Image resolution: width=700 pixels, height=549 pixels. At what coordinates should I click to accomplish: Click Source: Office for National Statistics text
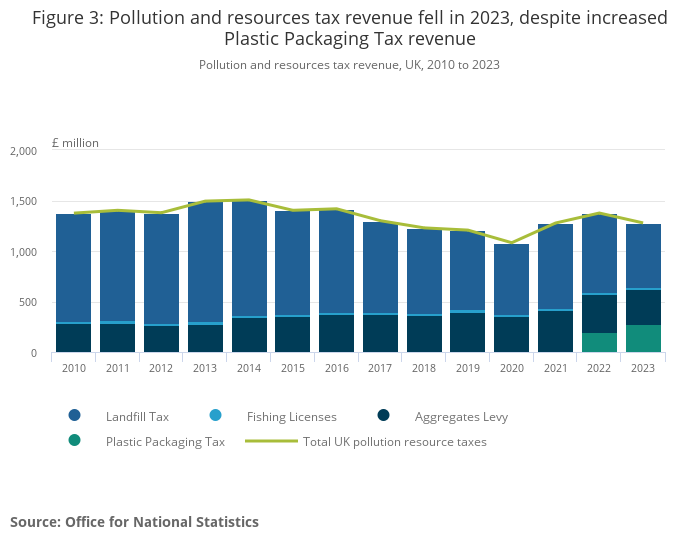[134, 522]
